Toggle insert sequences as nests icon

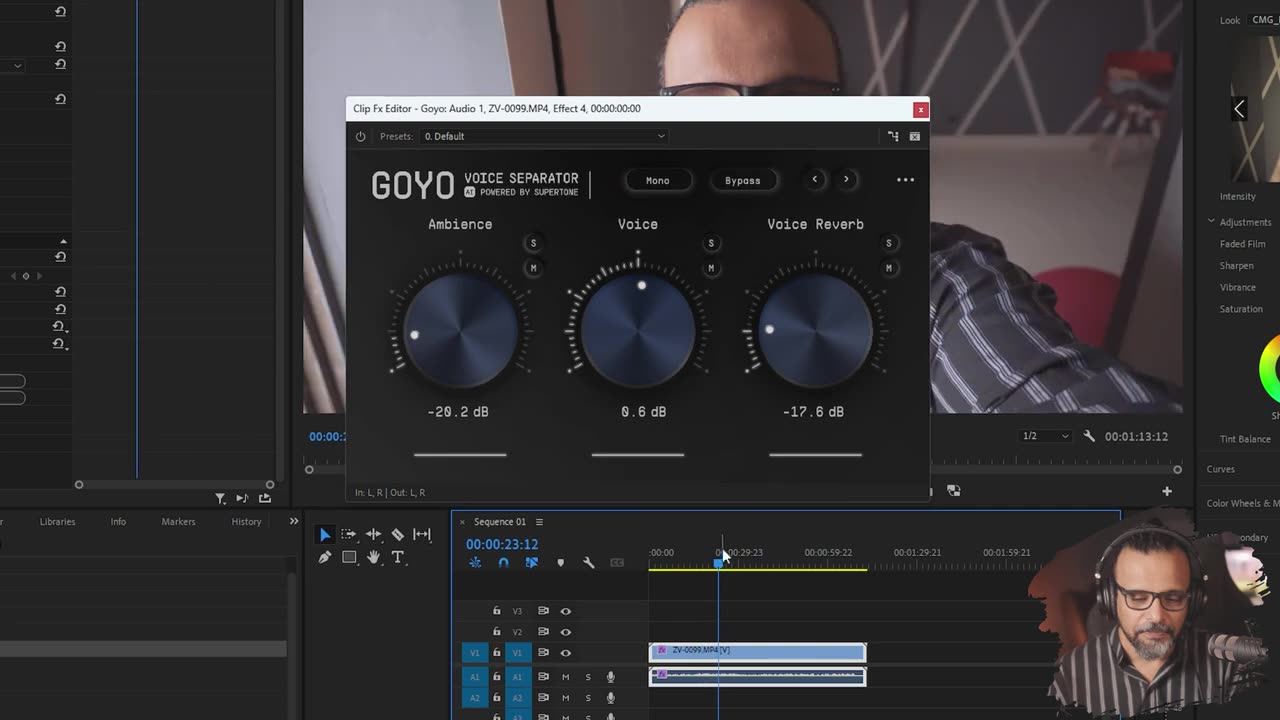(x=475, y=563)
